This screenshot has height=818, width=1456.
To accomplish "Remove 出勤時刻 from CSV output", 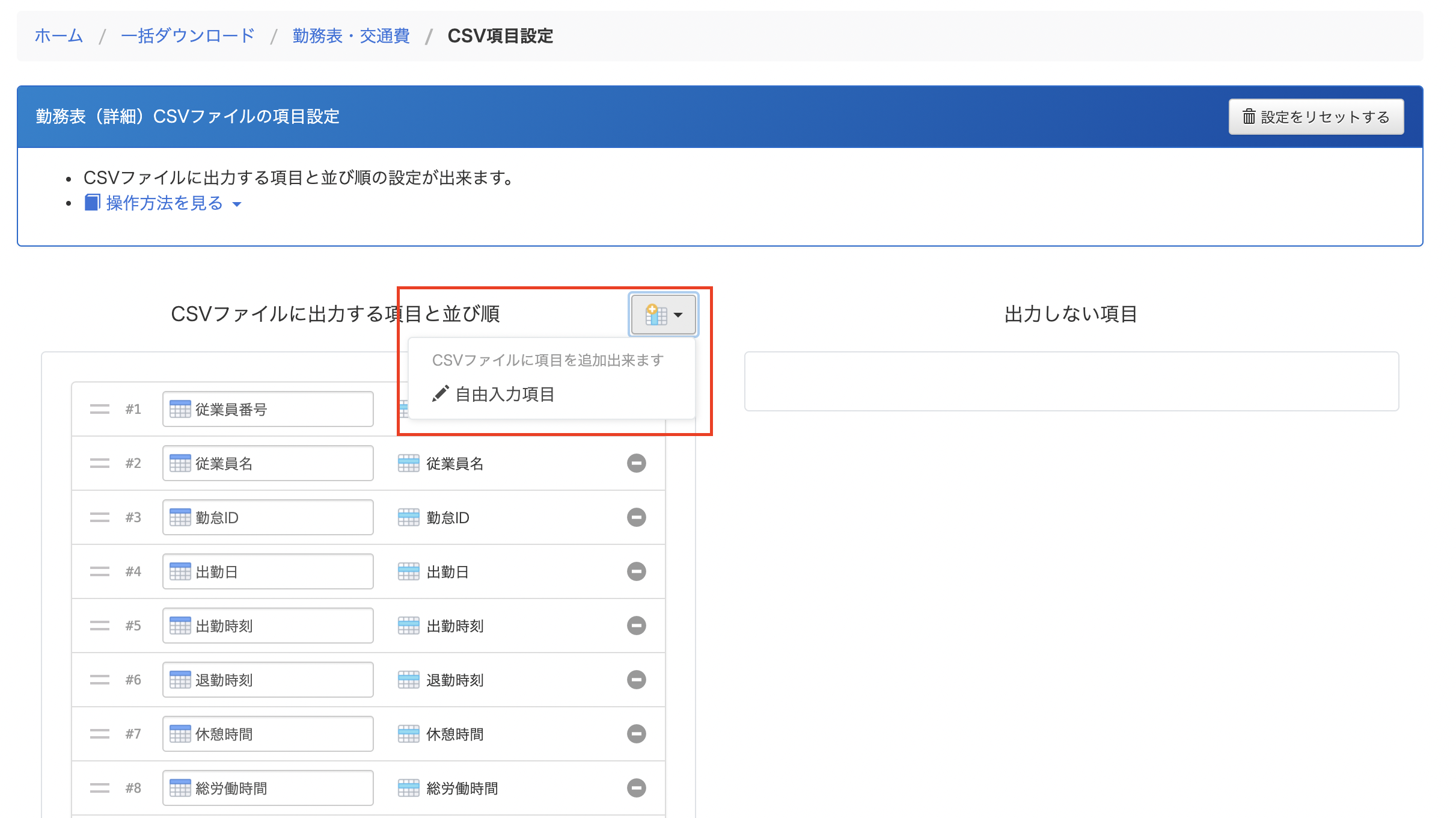I will (x=636, y=626).
